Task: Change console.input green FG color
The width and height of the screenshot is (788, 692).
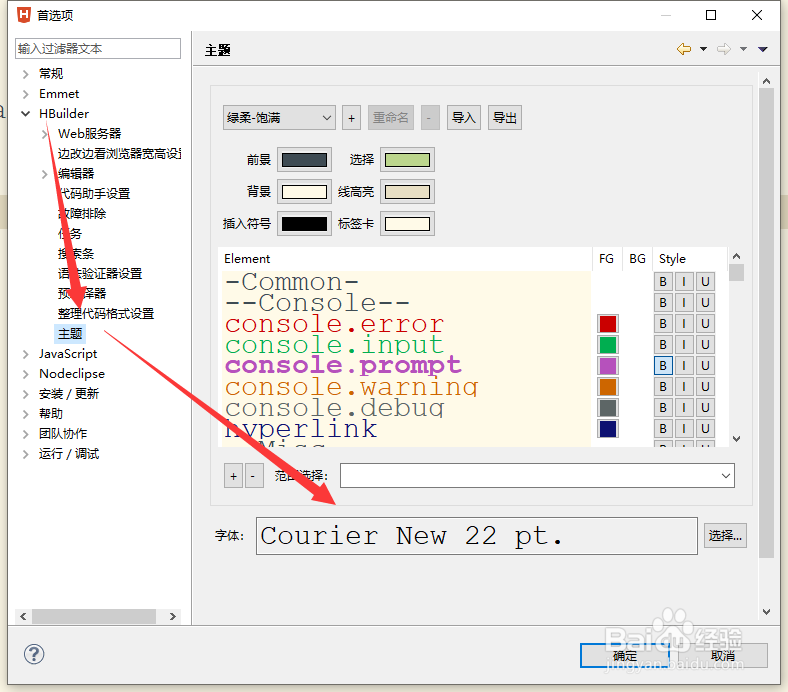Action: point(608,345)
